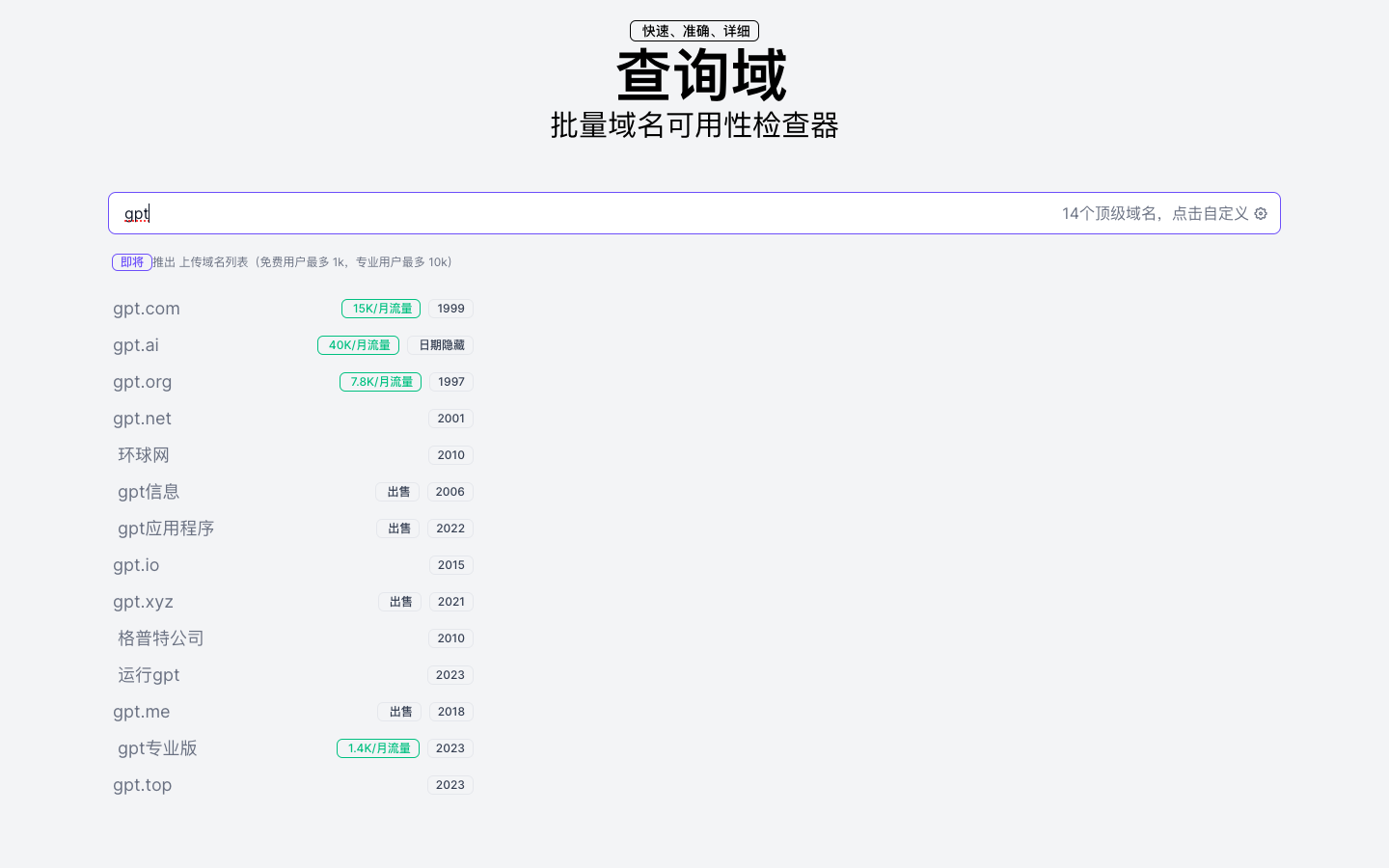Open the gpt.xyz domain result
Viewport: 1389px width, 868px height.
point(143,602)
